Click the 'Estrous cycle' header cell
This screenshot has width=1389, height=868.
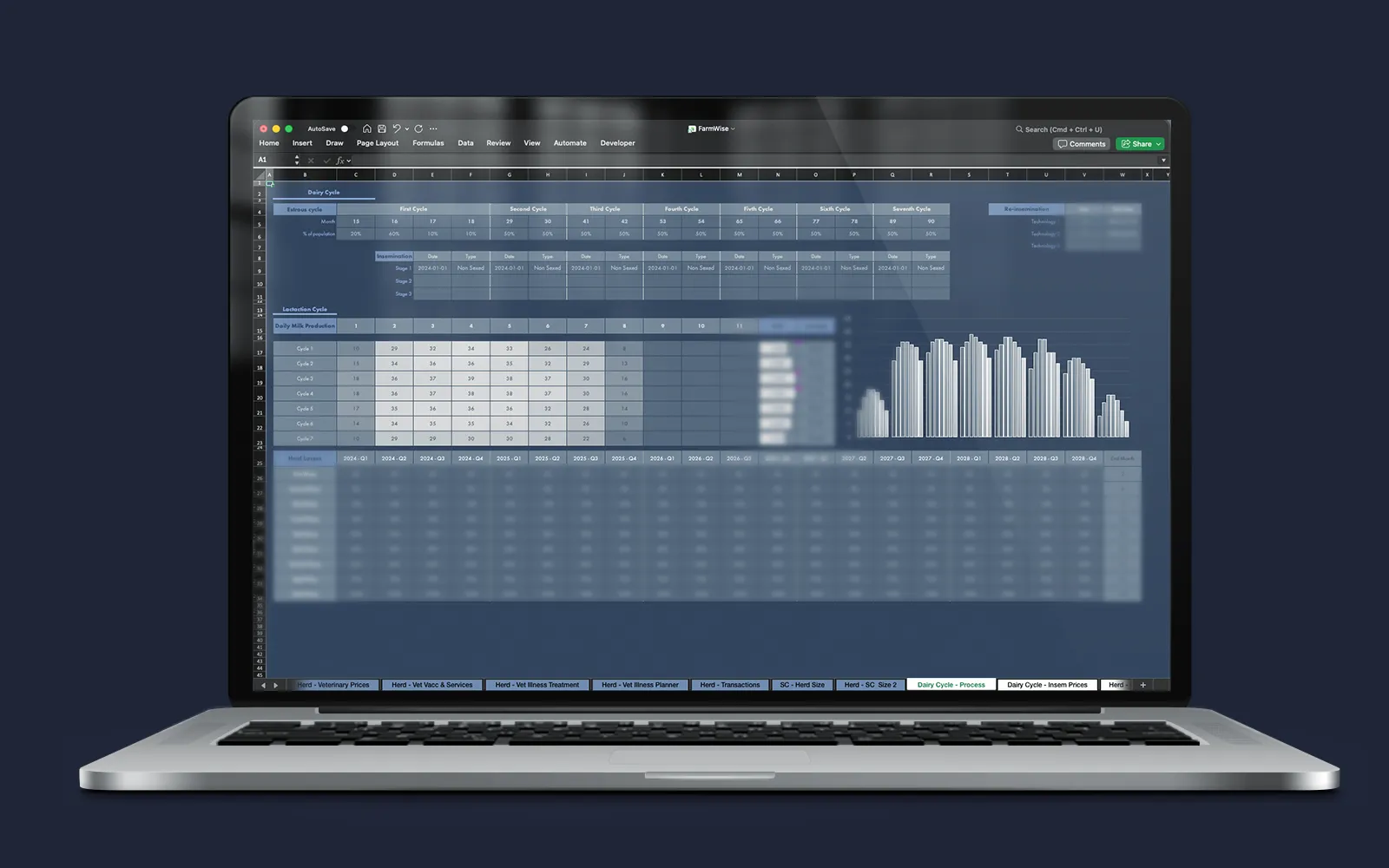(305, 209)
